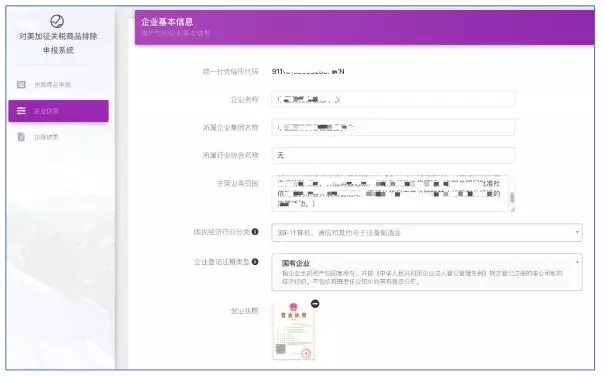This screenshot has height=376, width=603.
Task: Click info icon beside 国民经济行业分类 label
Action: click(255, 232)
